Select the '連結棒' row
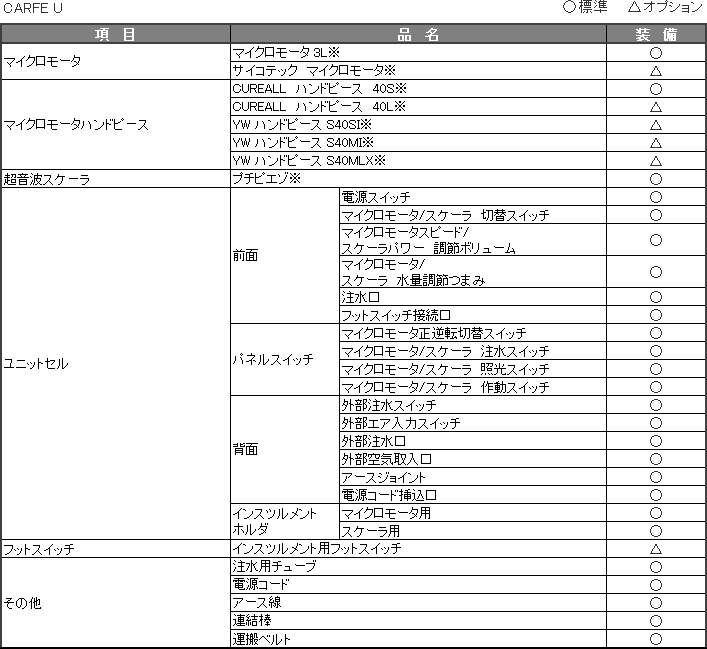 click(x=418, y=621)
